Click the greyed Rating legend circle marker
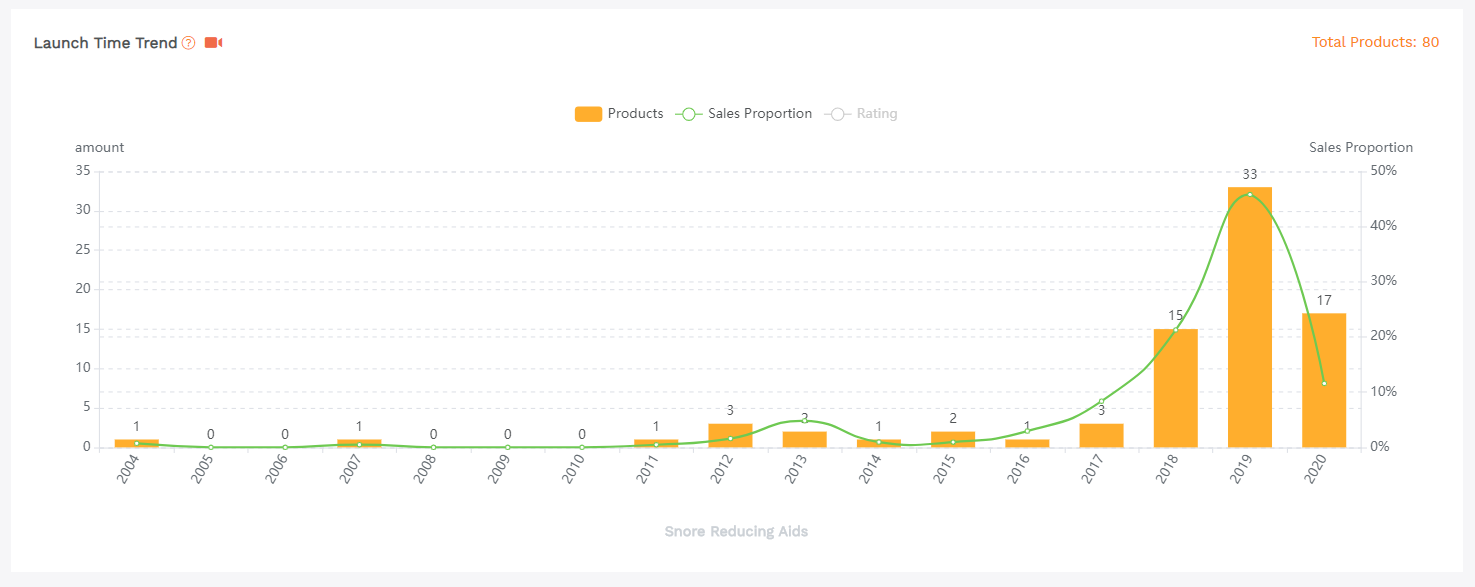The image size is (1475, 587). 837,114
